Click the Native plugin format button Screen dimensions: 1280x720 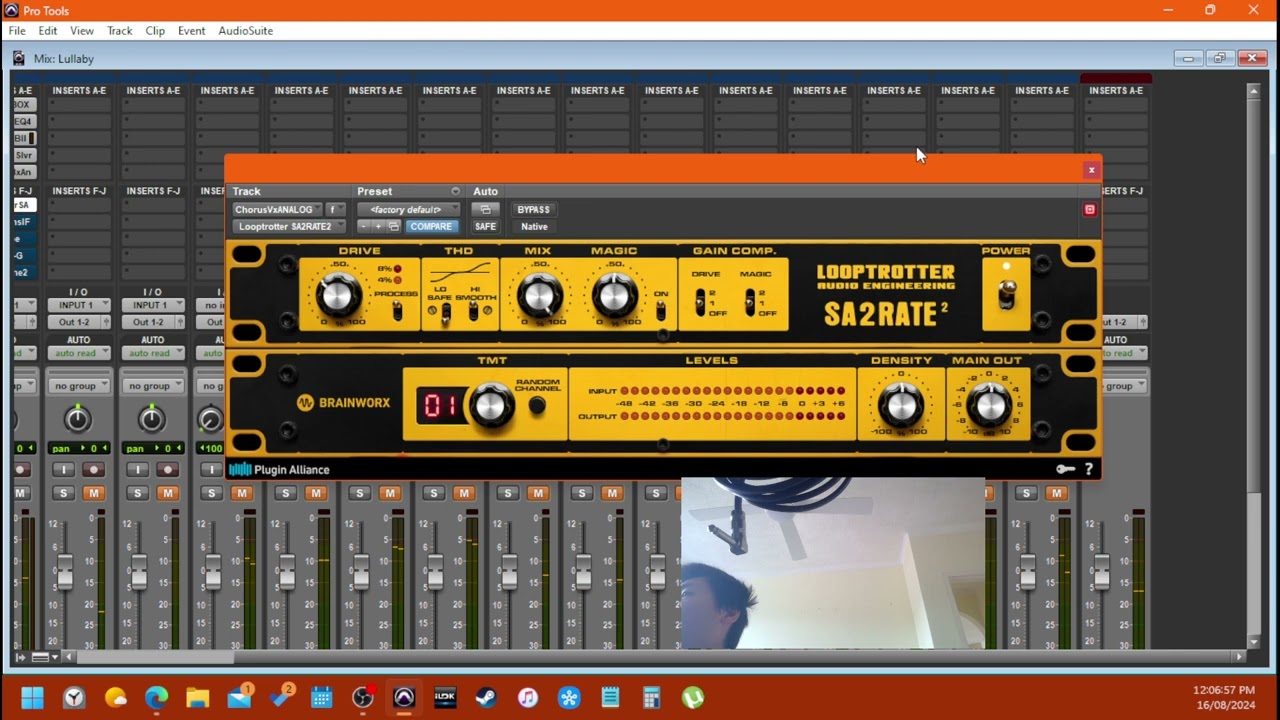click(534, 226)
